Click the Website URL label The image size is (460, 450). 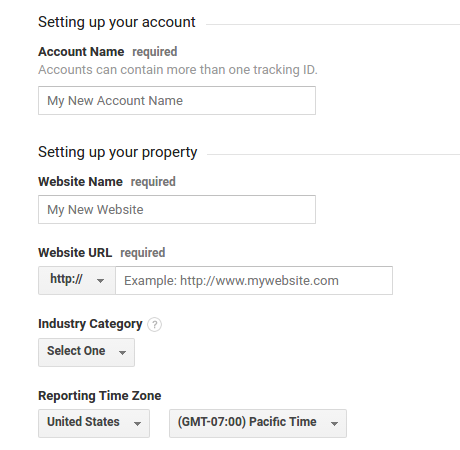pyautogui.click(x=75, y=253)
